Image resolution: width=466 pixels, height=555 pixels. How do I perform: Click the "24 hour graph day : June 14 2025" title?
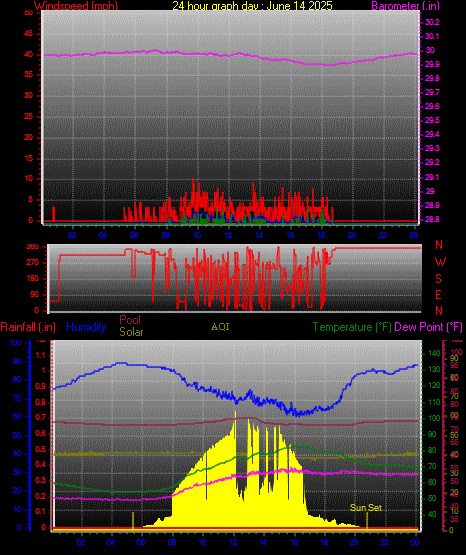[252, 5]
